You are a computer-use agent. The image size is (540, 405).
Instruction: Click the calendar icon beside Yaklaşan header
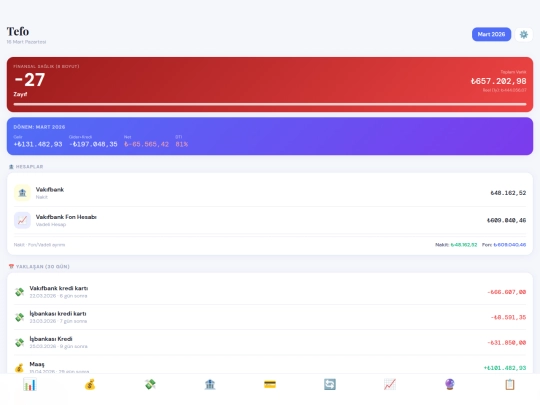tap(11, 266)
